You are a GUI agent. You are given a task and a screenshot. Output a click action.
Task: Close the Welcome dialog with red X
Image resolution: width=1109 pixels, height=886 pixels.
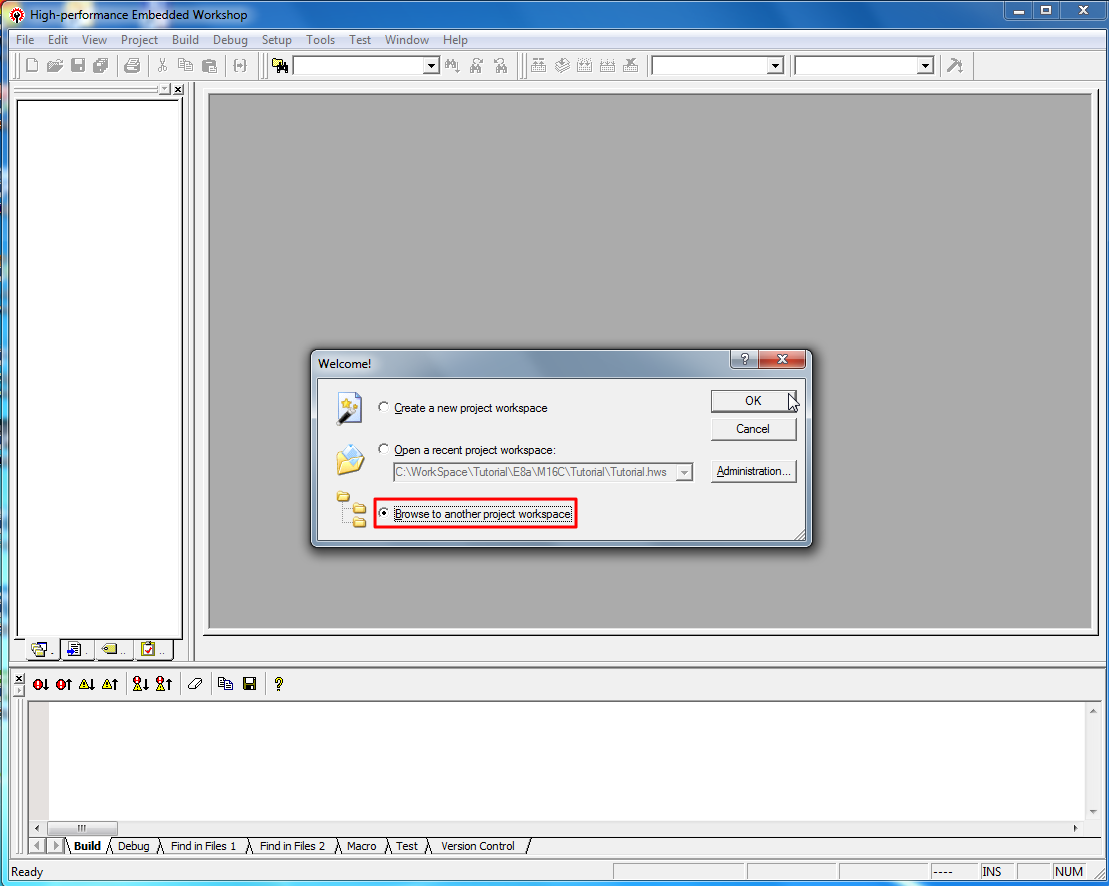point(782,359)
